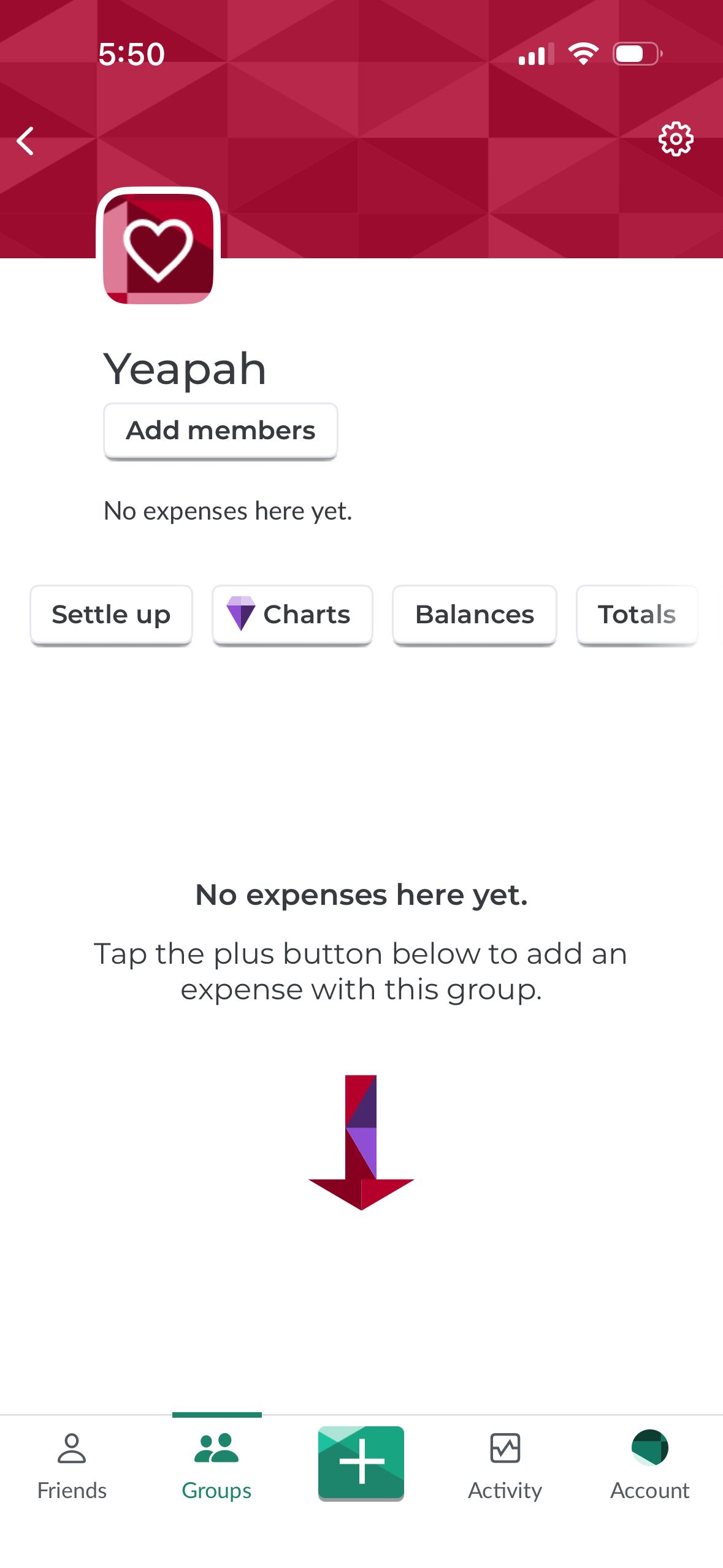723x1568 pixels.
Task: Open group settings gear icon
Action: (x=676, y=139)
